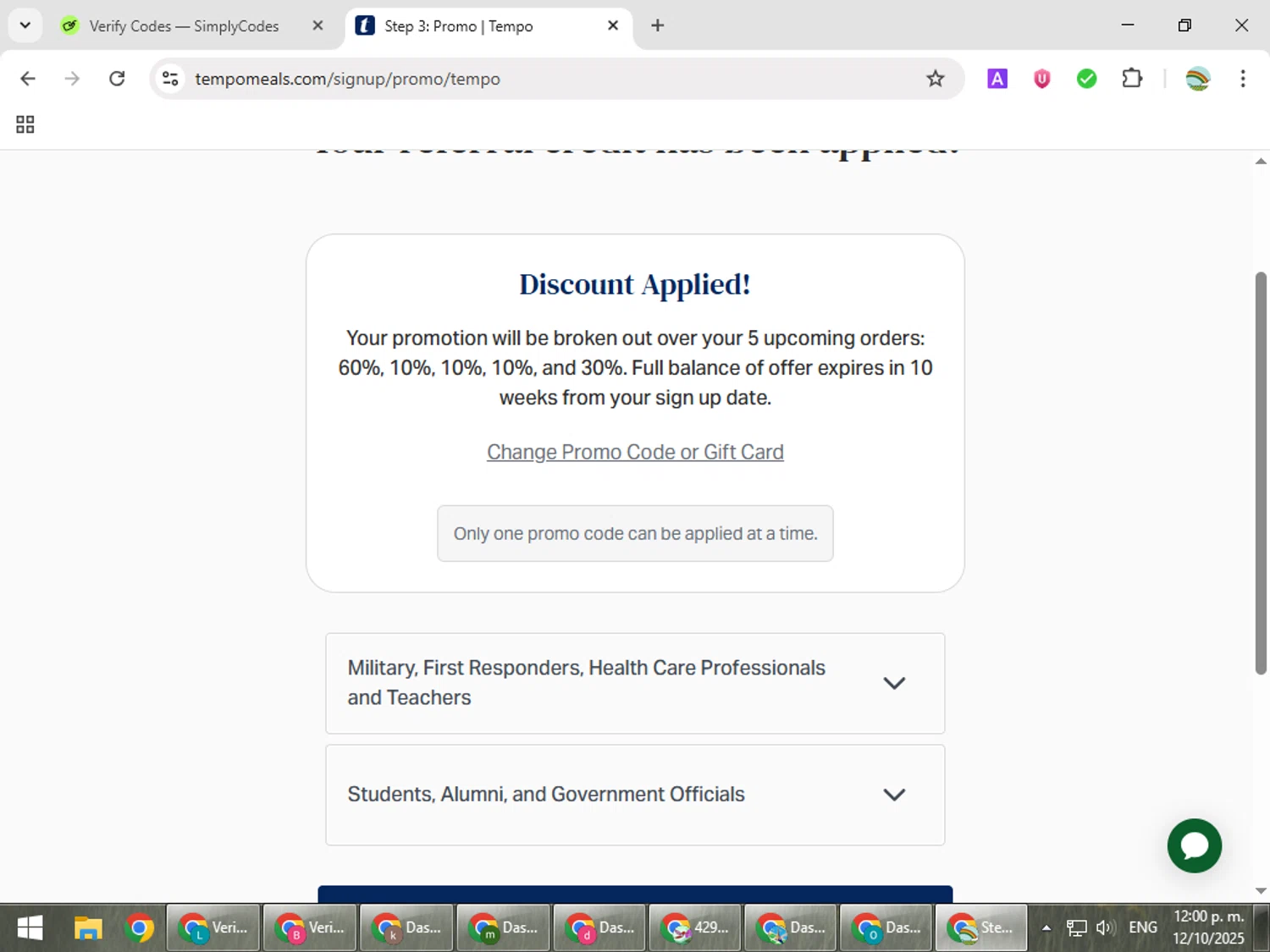Switch to Verify Codes — SimplyCodes tab
Viewport: 1270px width, 952px height.
click(184, 26)
